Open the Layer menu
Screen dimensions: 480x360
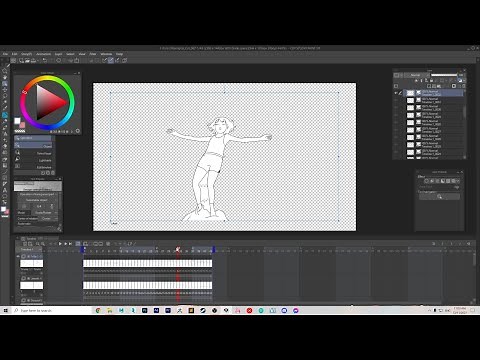click(58, 54)
